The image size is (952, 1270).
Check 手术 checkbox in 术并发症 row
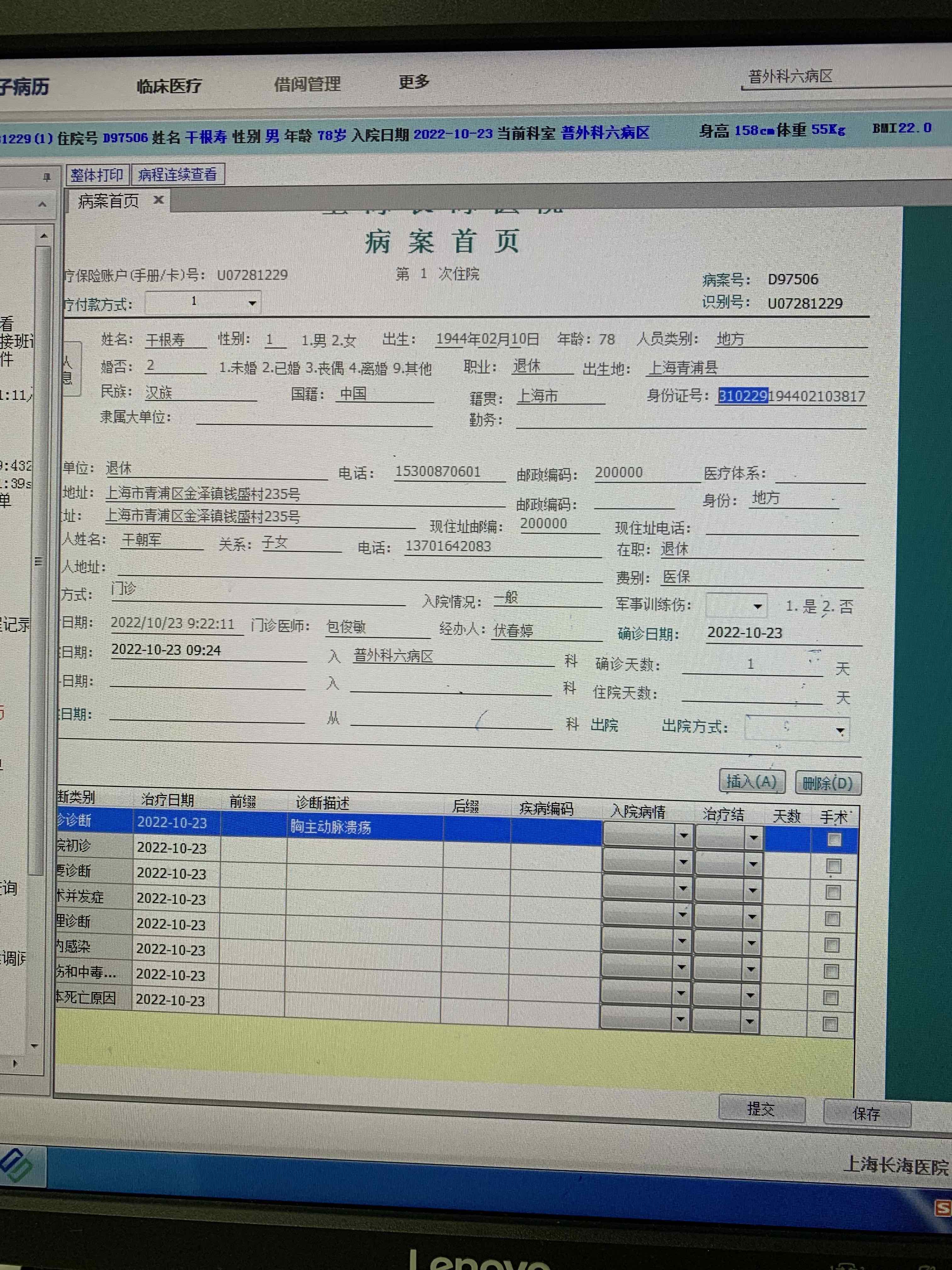click(x=832, y=919)
